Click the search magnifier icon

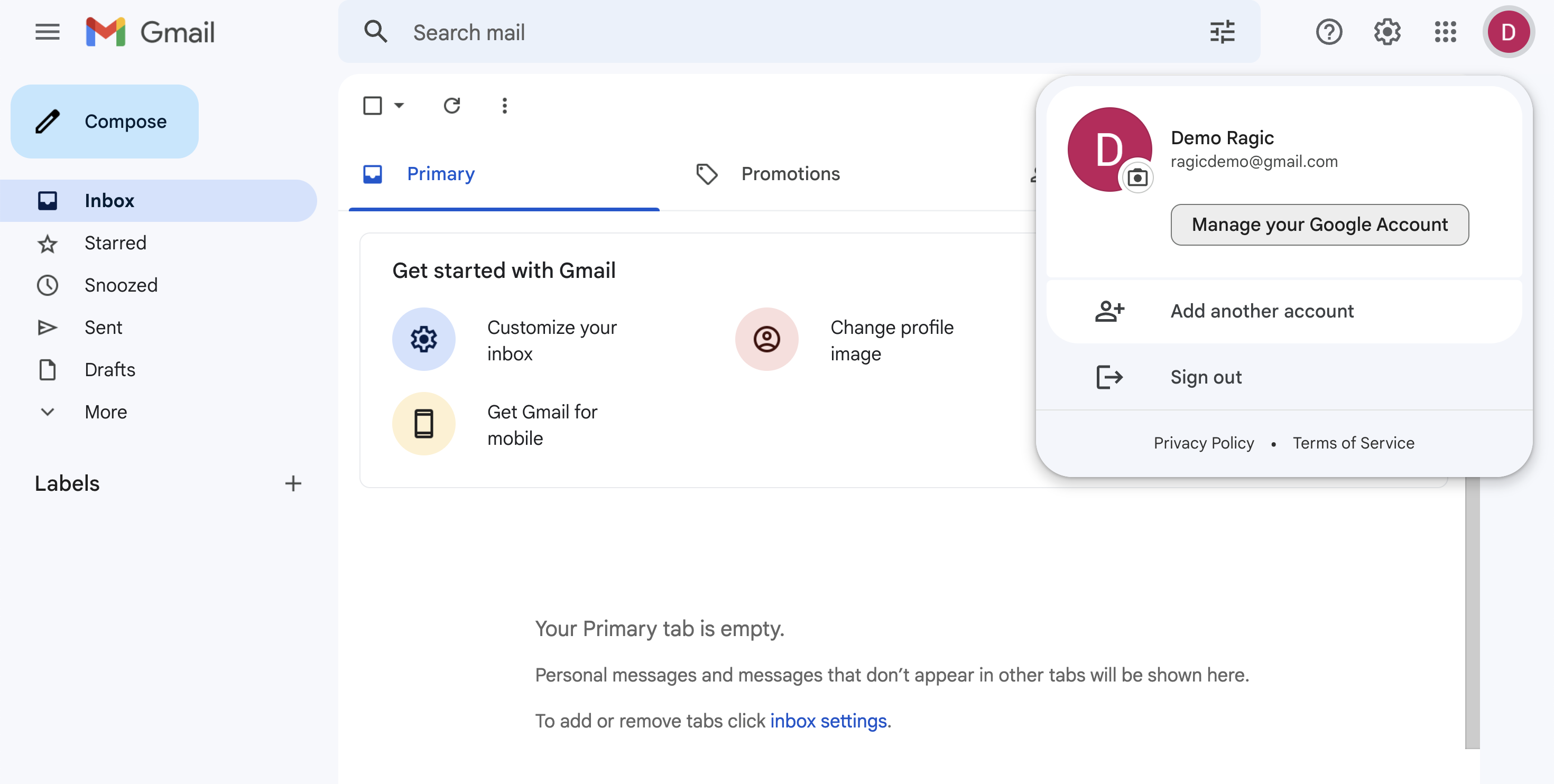pyautogui.click(x=376, y=32)
